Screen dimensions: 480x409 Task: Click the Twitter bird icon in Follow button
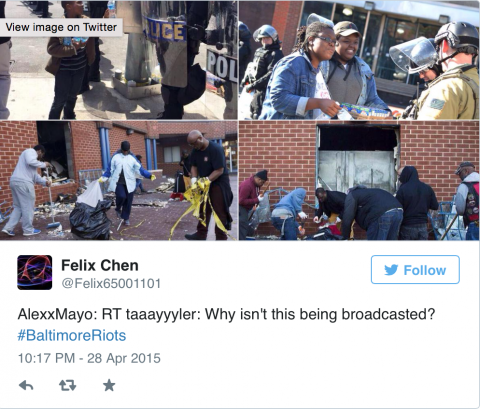click(x=391, y=270)
